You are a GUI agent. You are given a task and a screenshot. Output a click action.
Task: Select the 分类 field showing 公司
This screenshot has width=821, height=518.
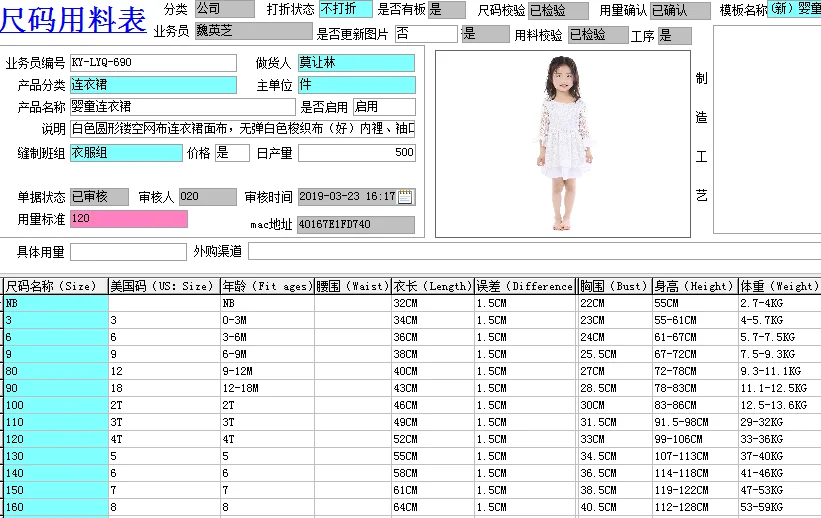(x=225, y=9)
